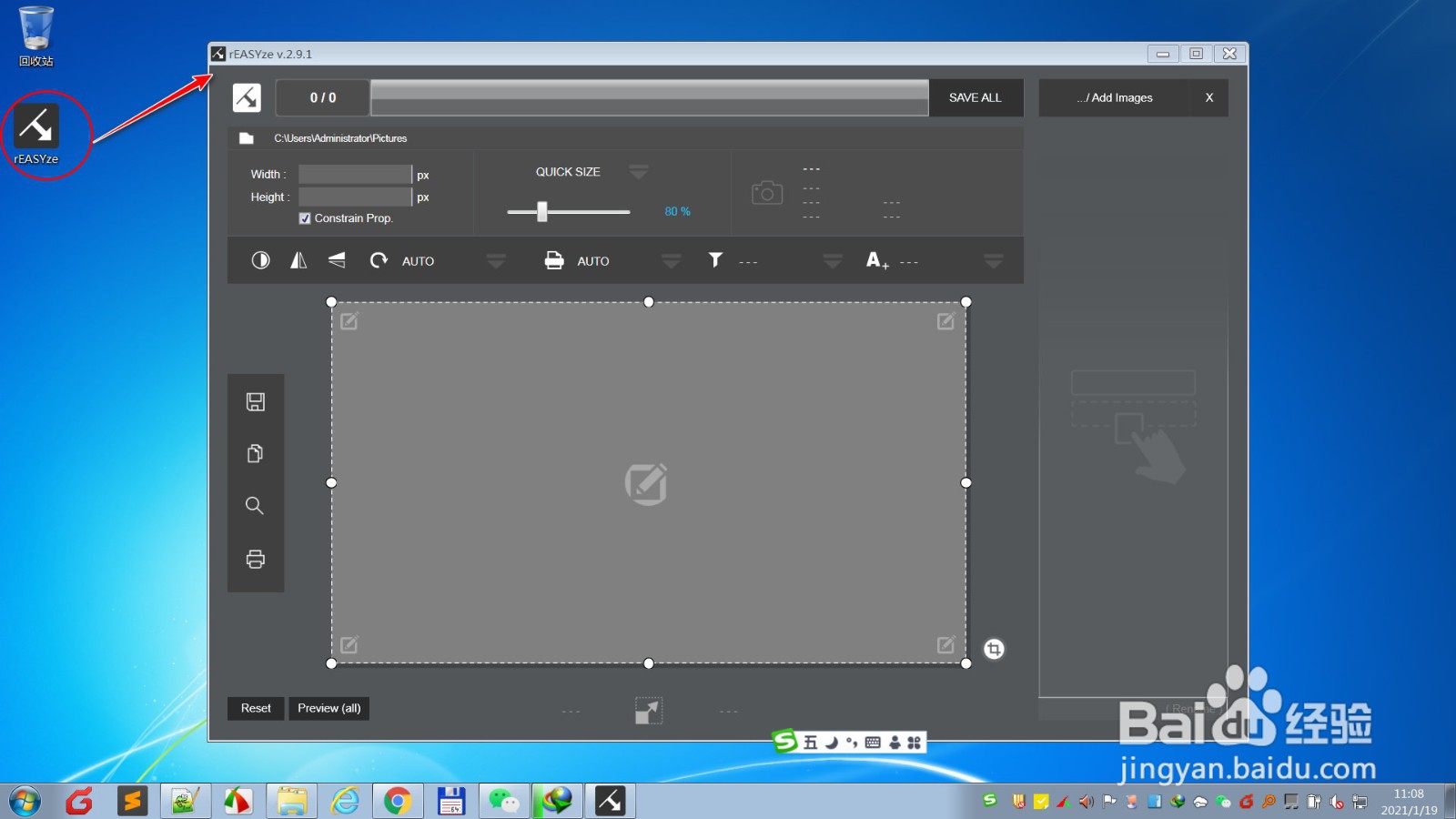Viewport: 1456px width, 819px height.
Task: Open rEASYze desktop shortcut icon
Action: pyautogui.click(x=36, y=135)
